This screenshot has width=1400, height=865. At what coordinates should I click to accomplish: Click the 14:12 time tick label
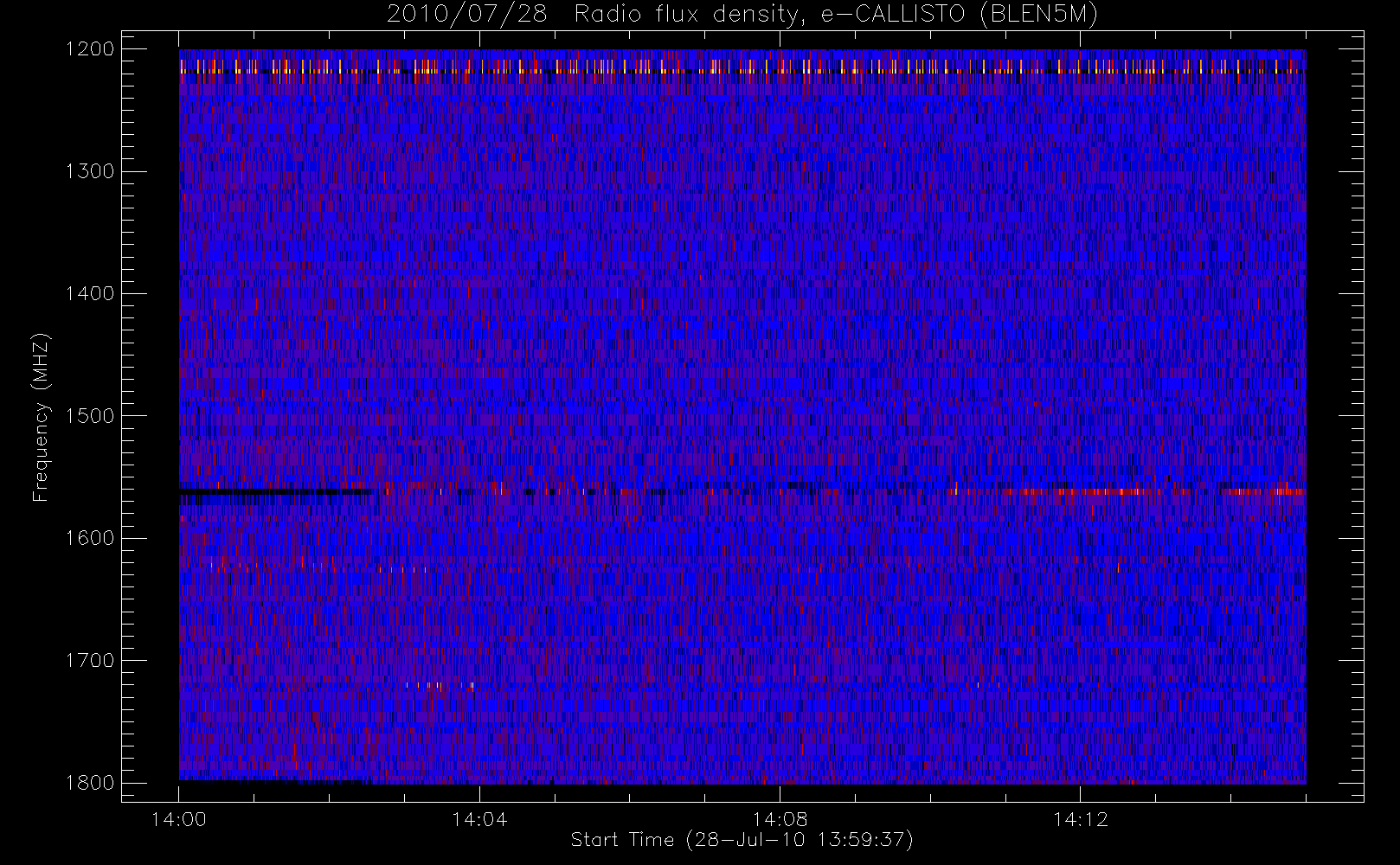[1080, 819]
